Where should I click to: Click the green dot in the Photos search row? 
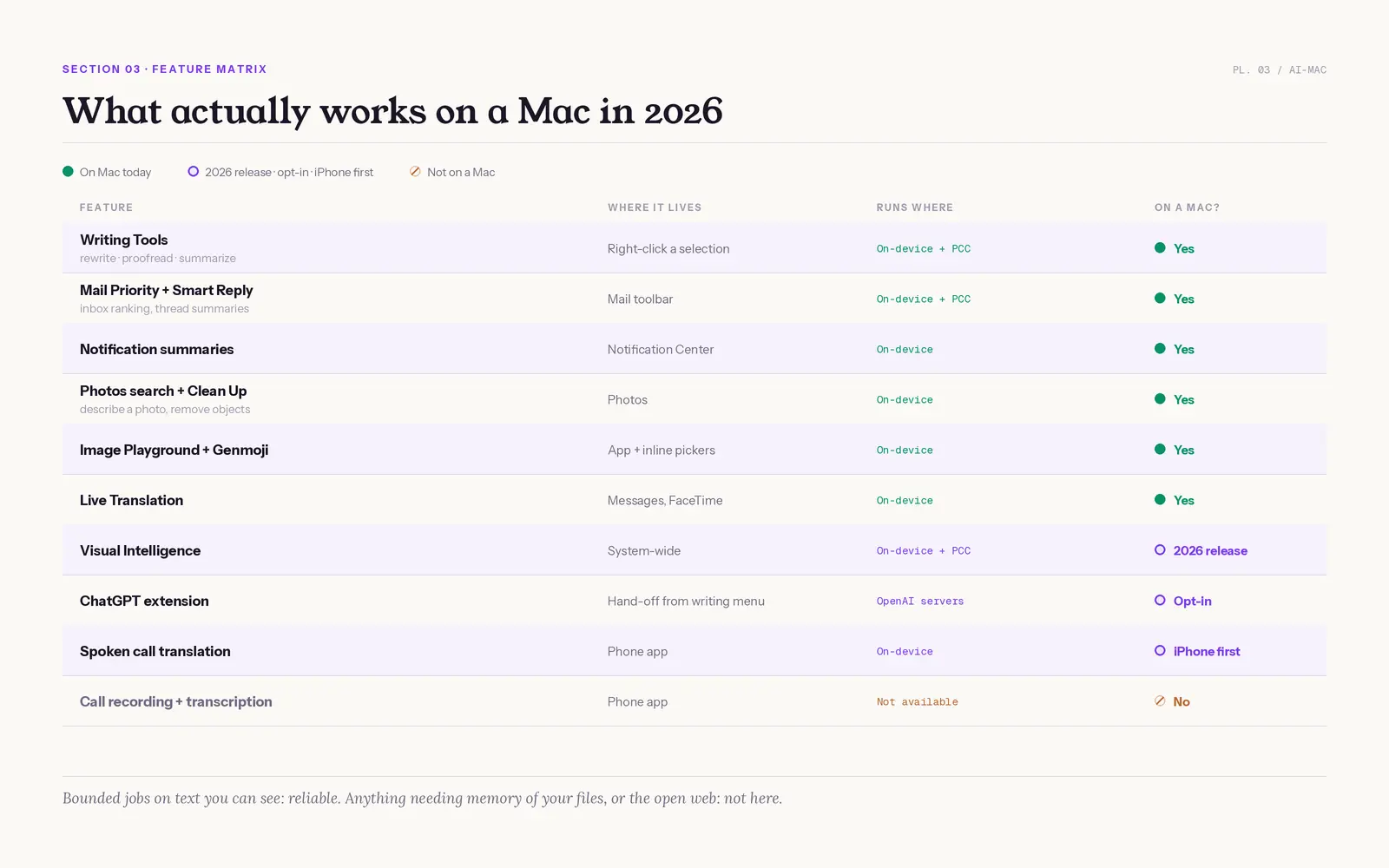pyautogui.click(x=1160, y=399)
